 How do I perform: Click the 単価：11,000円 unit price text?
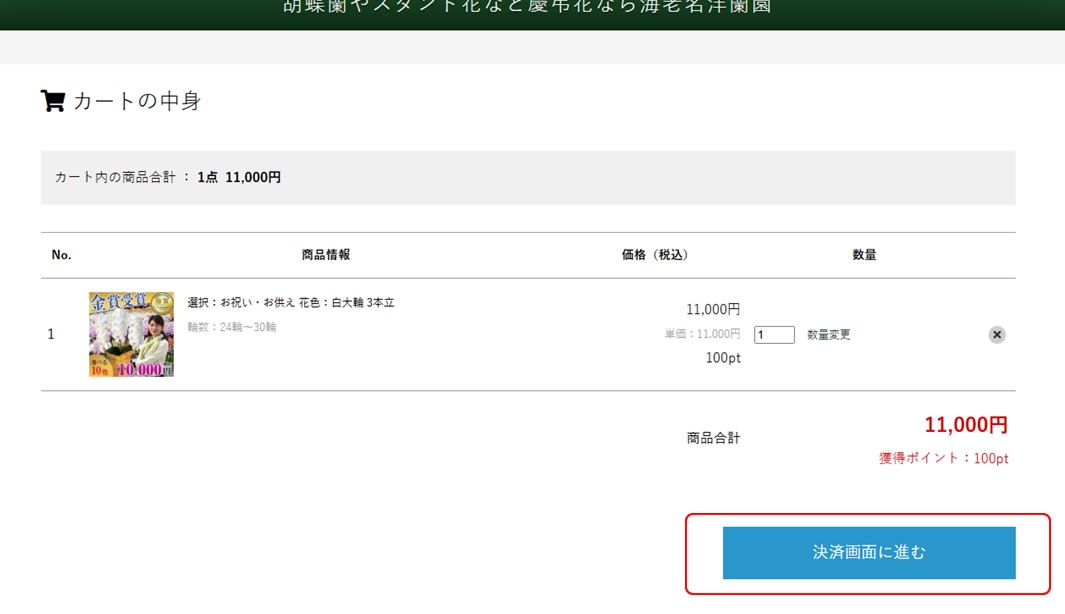[702, 334]
